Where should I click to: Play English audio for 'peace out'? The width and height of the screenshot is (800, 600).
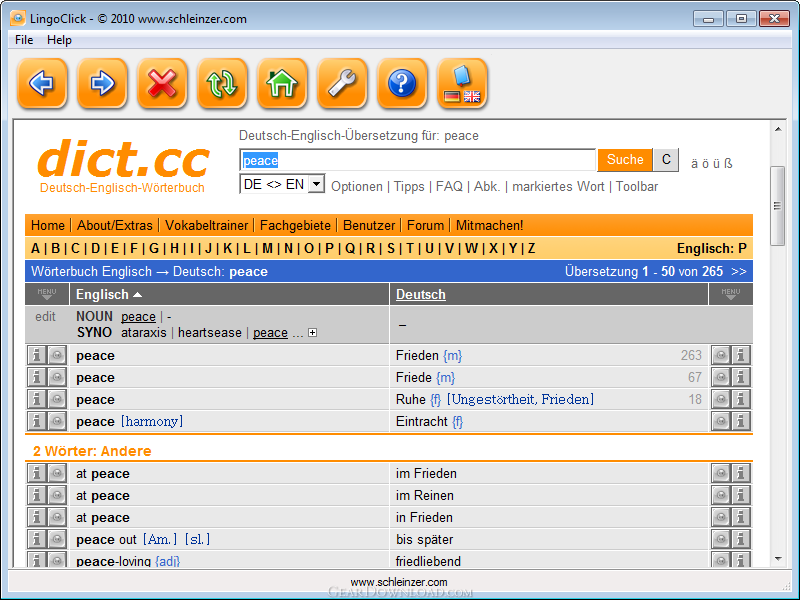click(x=57, y=539)
